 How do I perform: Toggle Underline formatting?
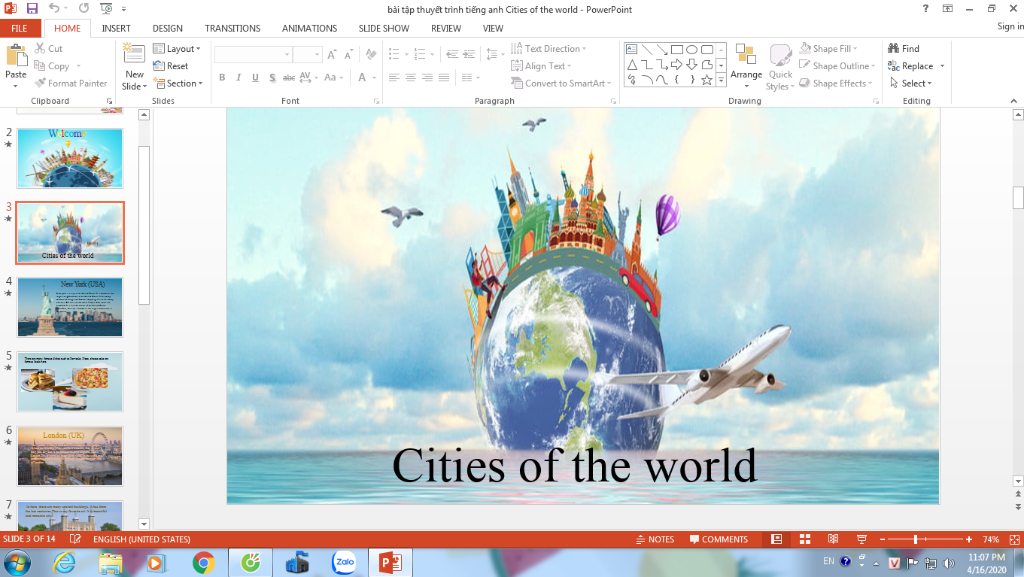(255, 78)
